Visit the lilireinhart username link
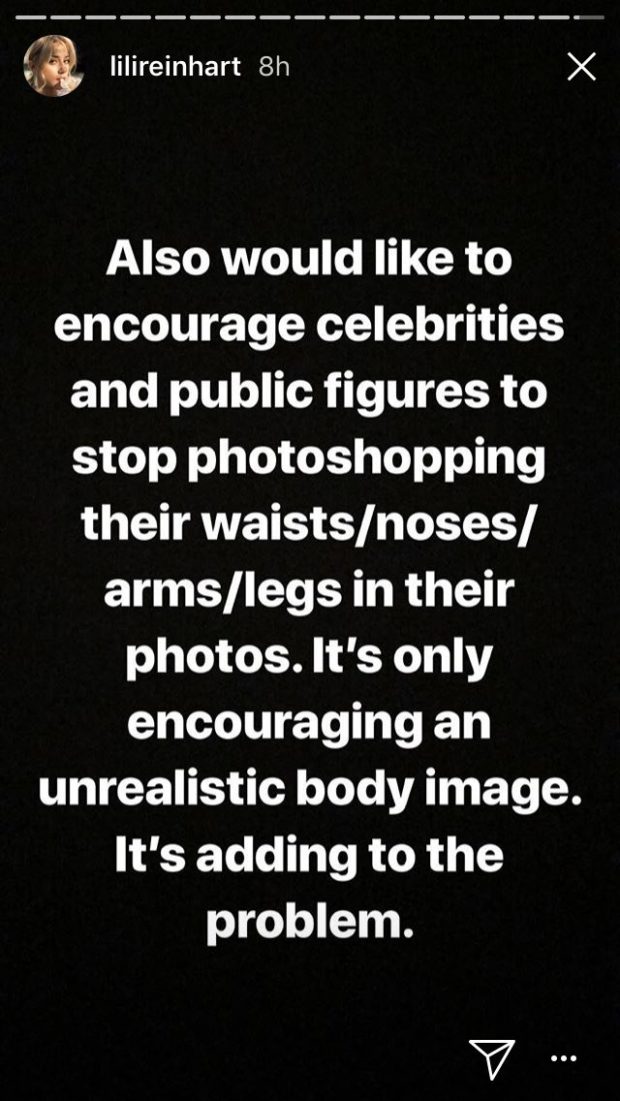The width and height of the screenshot is (620, 1101). (176, 67)
